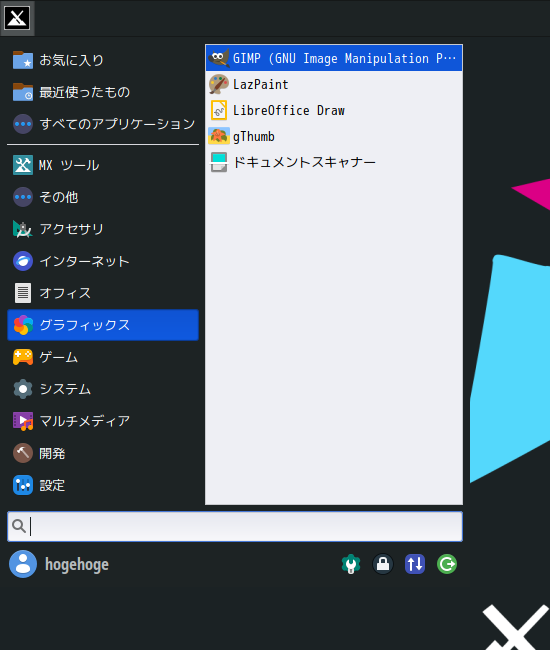Viewport: 550px width, 650px height.
Task: Show すべてのアプリケーション
Action: point(103,124)
